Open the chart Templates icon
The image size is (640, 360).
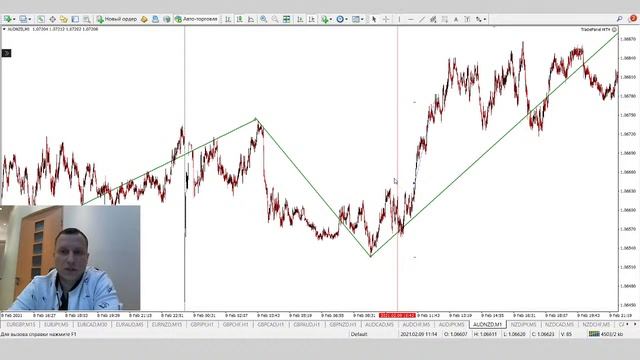pyautogui.click(x=356, y=19)
